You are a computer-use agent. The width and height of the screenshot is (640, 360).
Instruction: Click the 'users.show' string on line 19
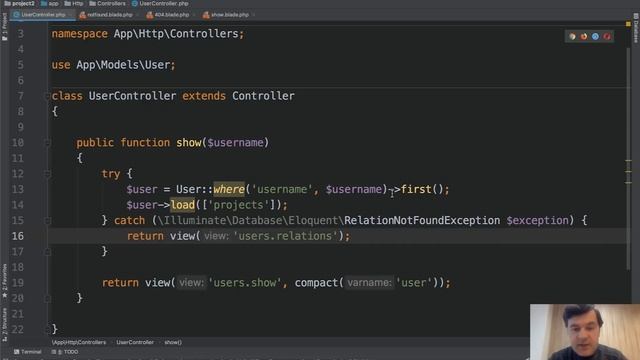(244, 283)
